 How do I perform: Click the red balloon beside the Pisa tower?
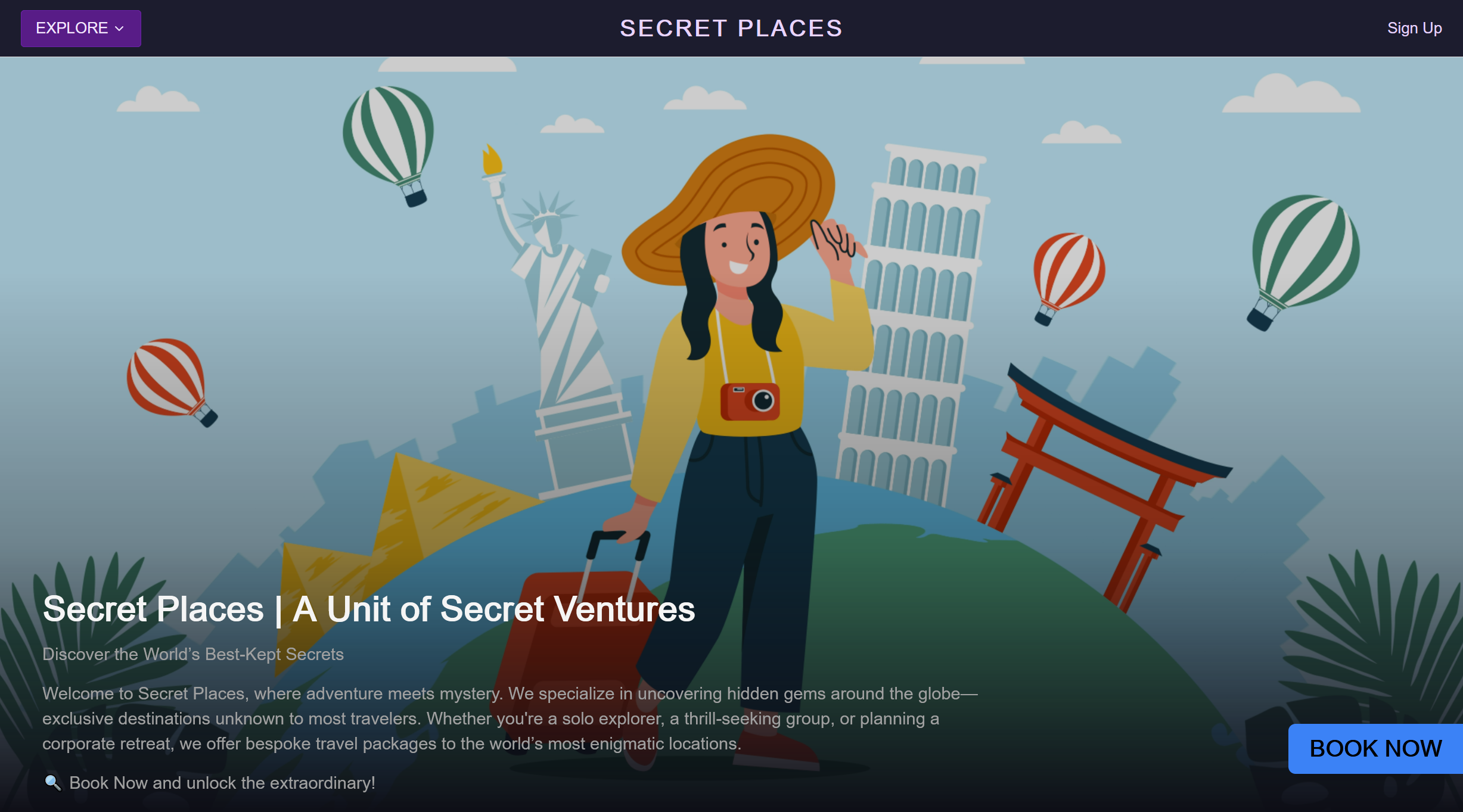pyautogui.click(x=1068, y=278)
